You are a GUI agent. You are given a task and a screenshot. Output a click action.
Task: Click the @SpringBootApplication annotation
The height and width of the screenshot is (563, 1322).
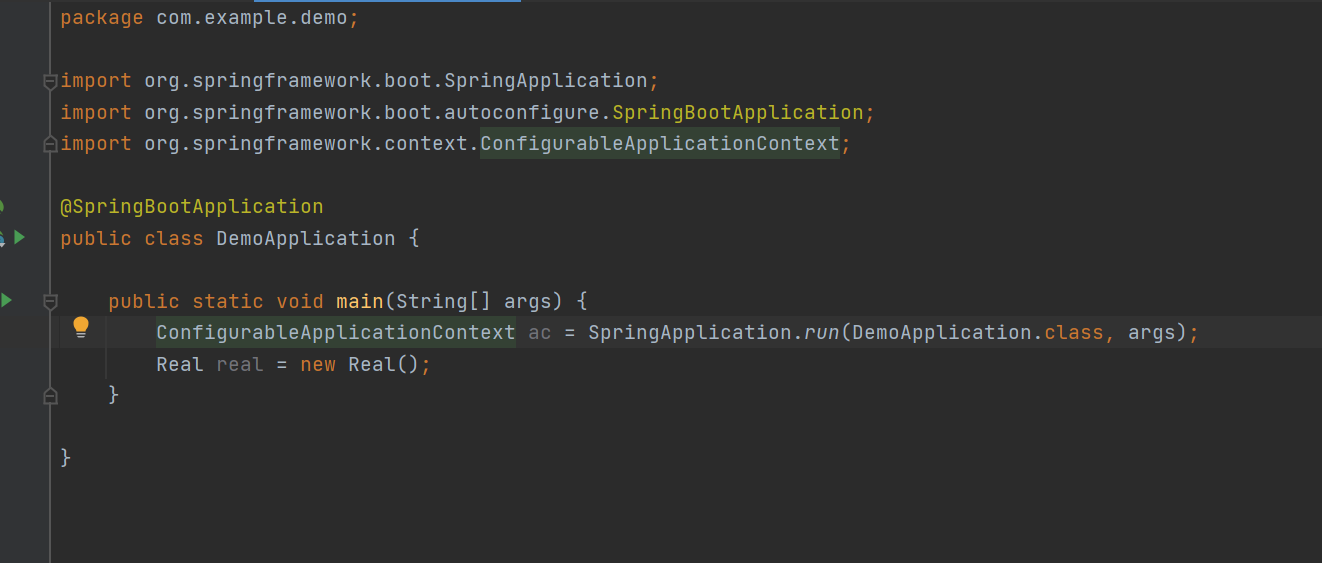(x=192, y=207)
